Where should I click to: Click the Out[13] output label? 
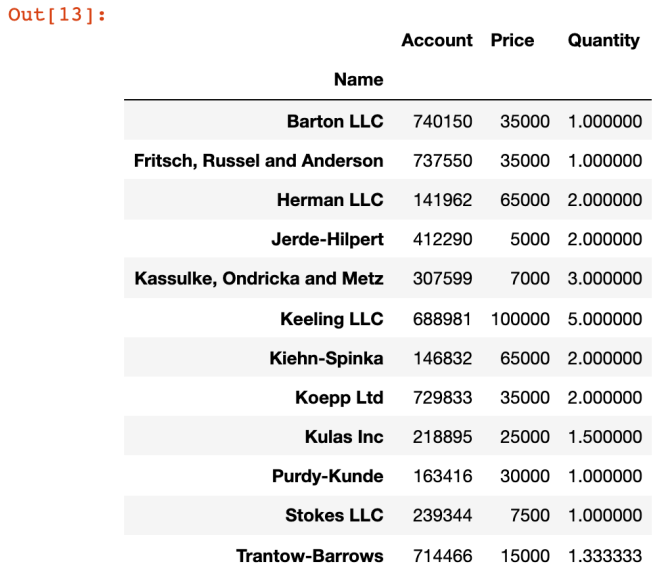[x=56, y=15]
